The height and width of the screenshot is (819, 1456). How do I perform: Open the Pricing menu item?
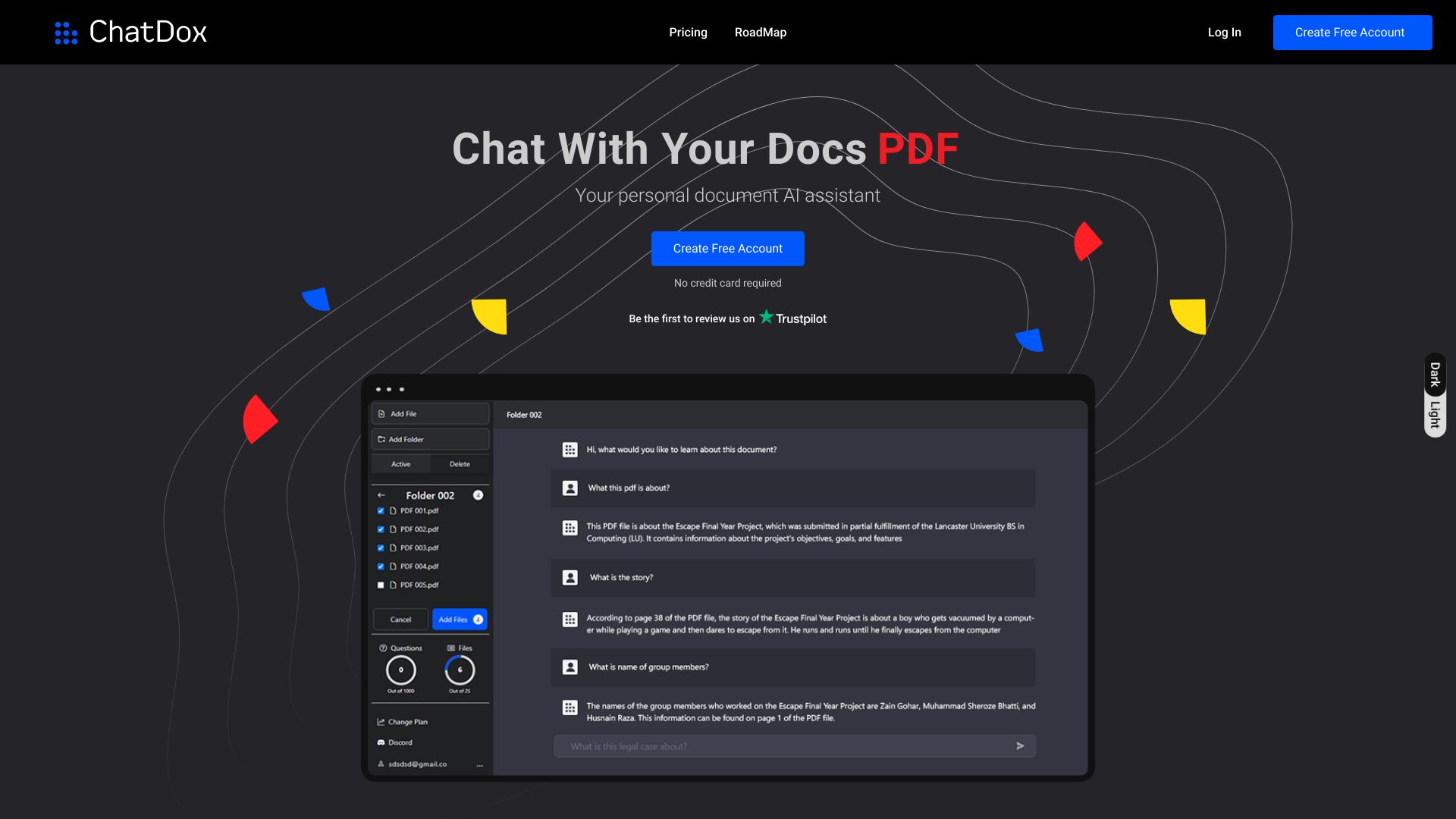coord(688,32)
